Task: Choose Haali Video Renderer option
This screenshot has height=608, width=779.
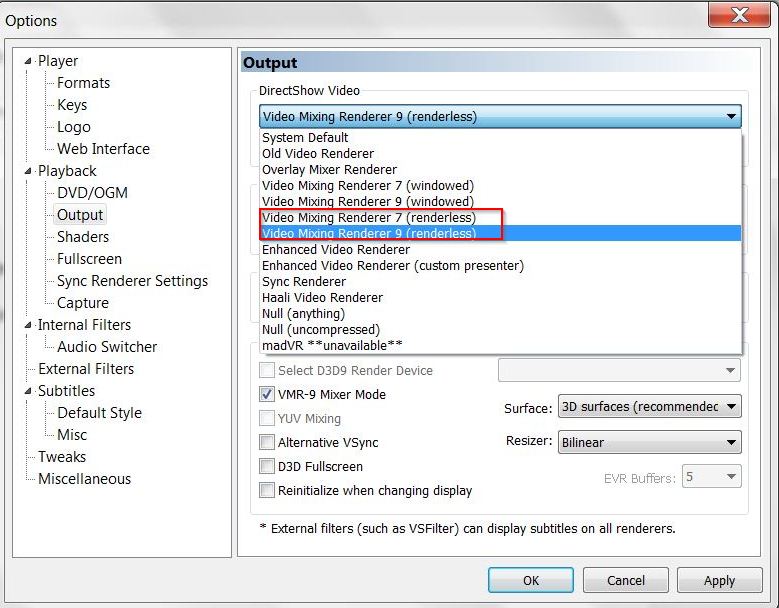Action: click(500, 297)
